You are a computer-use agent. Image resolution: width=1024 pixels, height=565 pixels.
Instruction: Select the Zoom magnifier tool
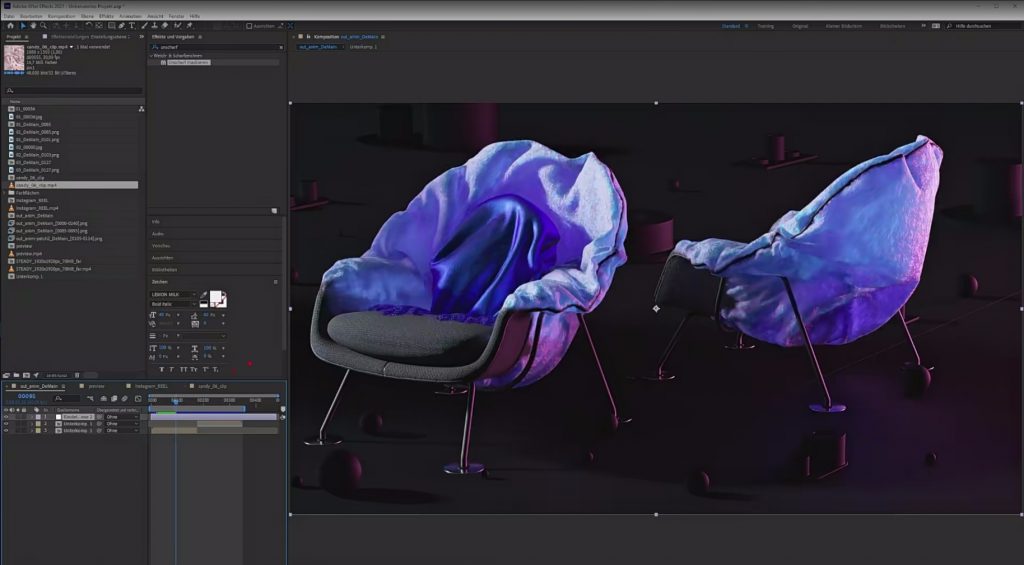pos(44,26)
